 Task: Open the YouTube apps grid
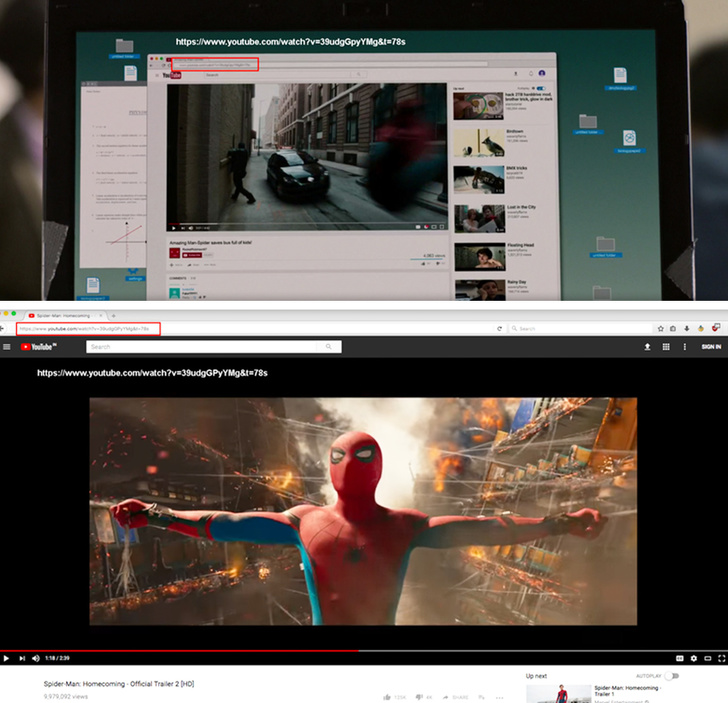(666, 347)
